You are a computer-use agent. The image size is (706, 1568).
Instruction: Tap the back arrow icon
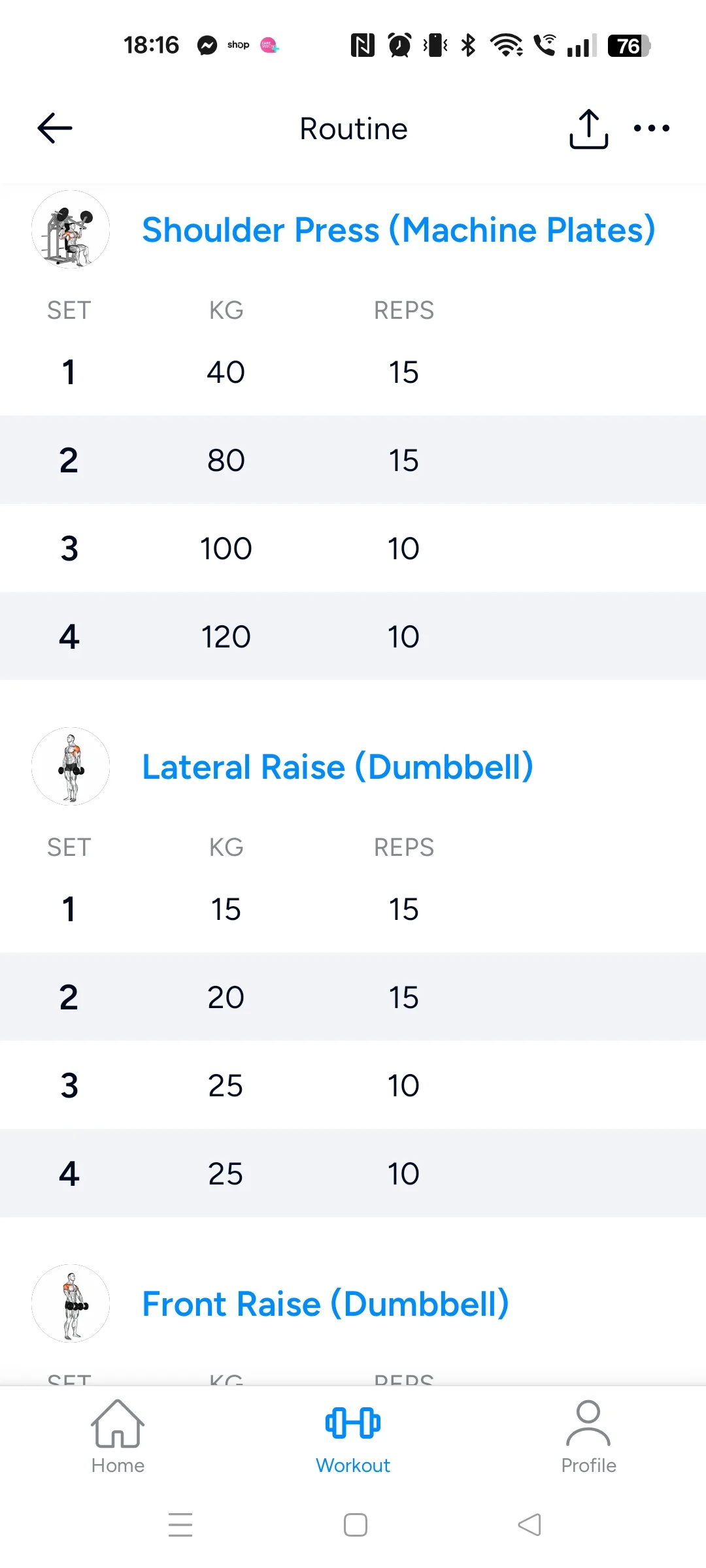pos(55,128)
